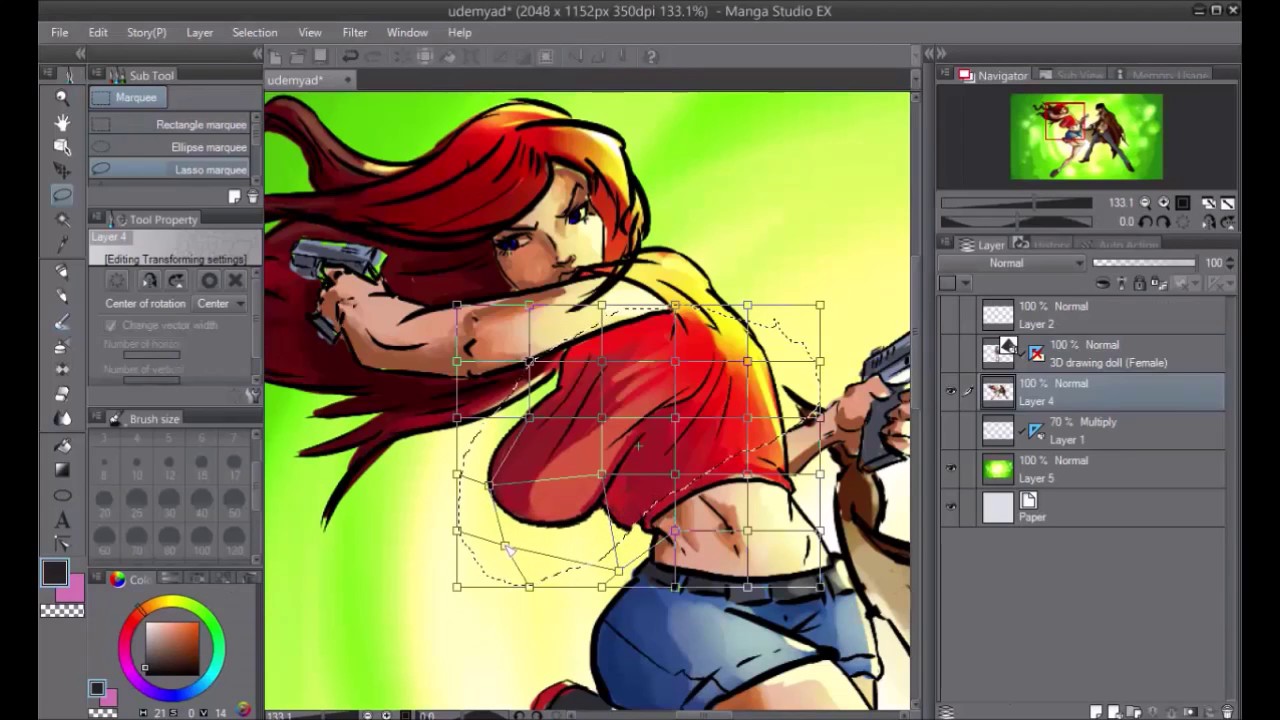Click the Help question mark toolbar icon
Viewport: 1280px width, 720px height.
[x=651, y=57]
